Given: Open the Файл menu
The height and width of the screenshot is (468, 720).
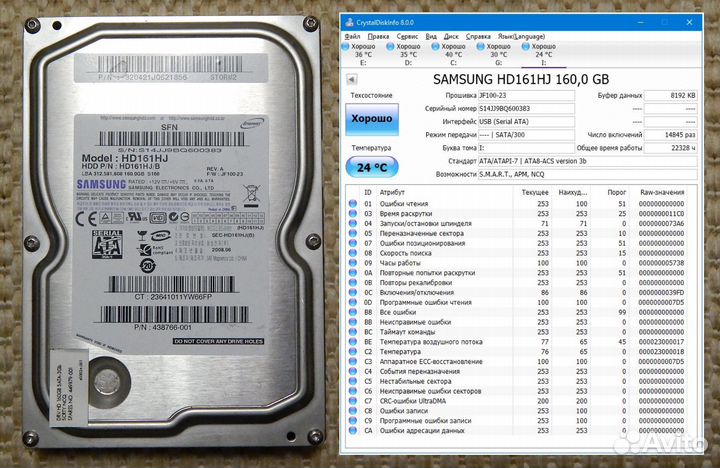Looking at the screenshot, I should point(352,36).
